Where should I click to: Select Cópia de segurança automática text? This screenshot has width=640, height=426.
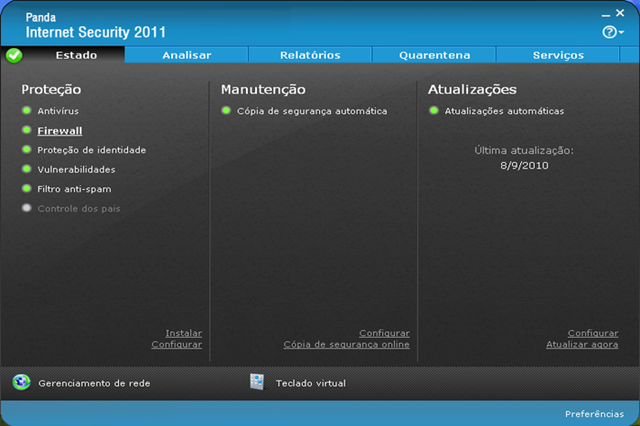click(312, 111)
